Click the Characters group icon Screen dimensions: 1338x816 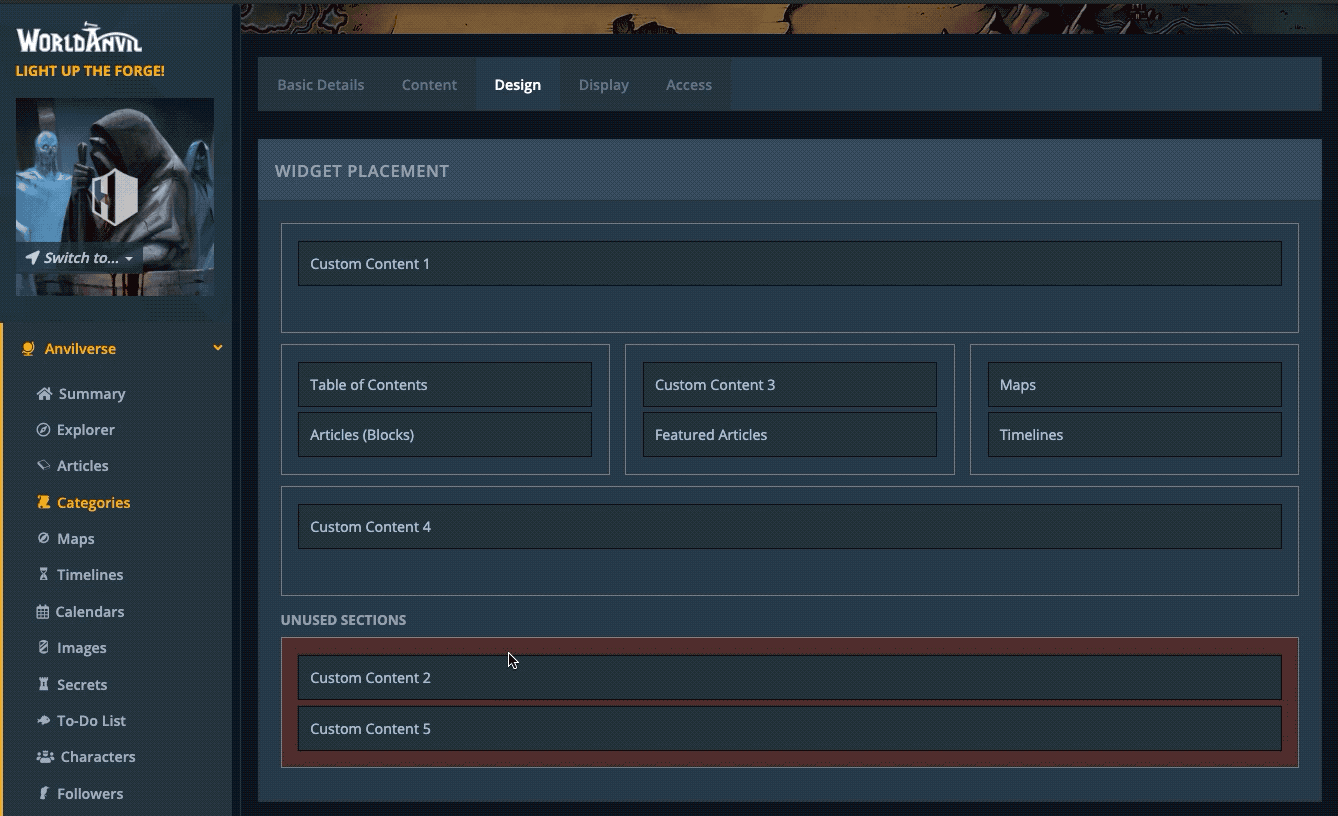click(x=45, y=757)
